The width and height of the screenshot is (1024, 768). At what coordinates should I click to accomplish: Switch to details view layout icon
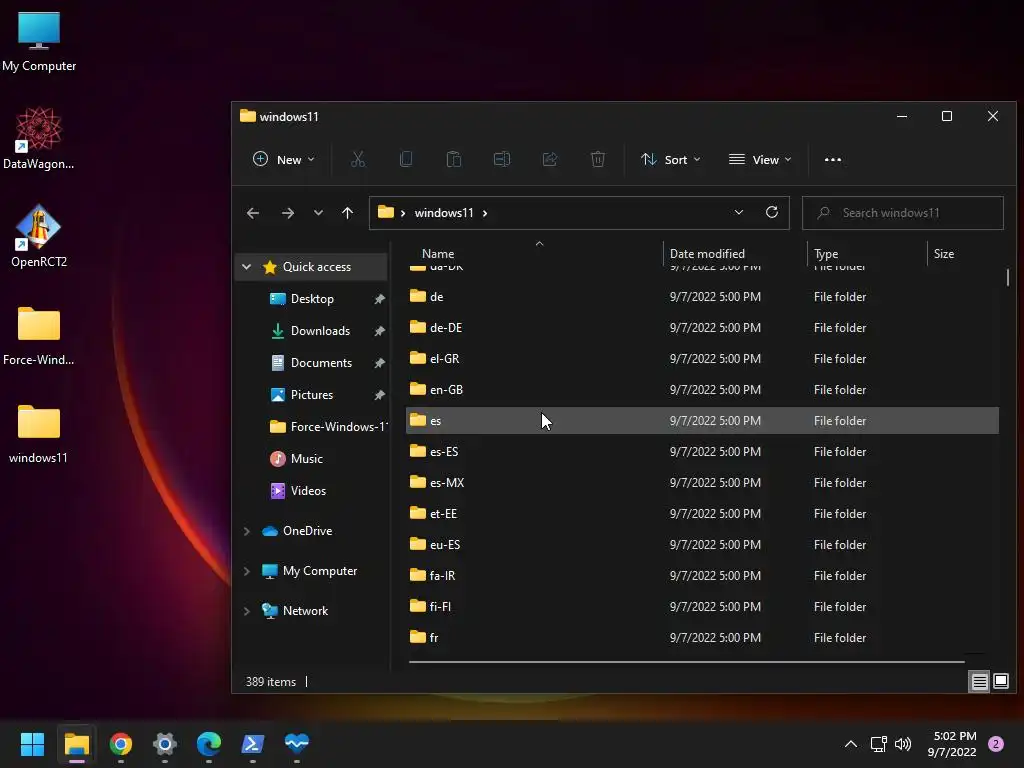[979, 682]
